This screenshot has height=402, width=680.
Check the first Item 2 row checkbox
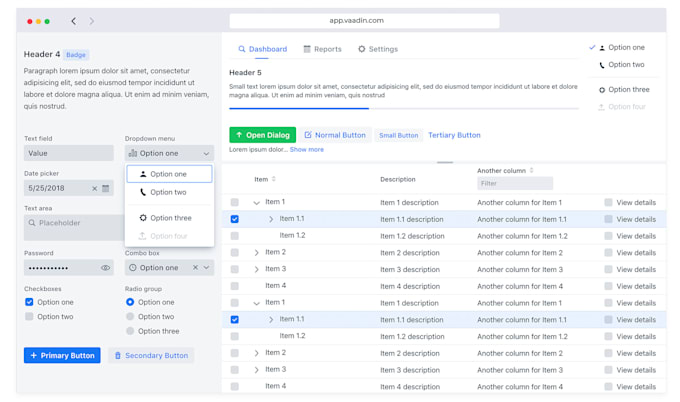point(235,252)
